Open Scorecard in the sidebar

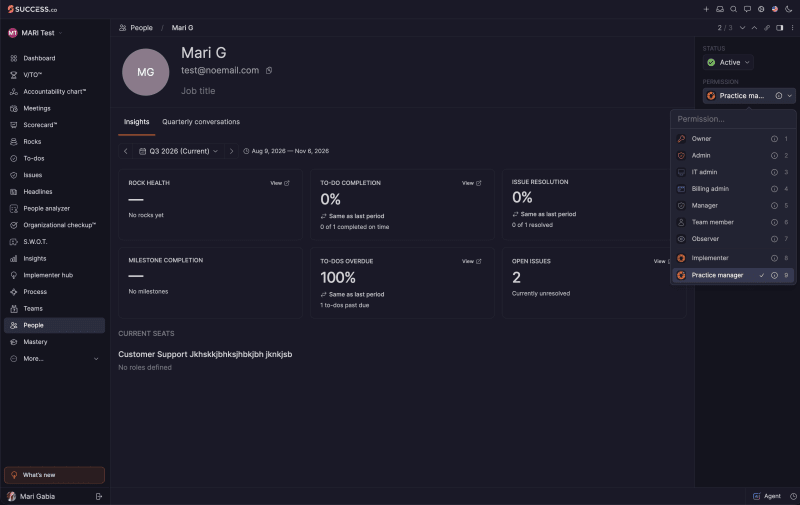pyautogui.click(x=54, y=125)
